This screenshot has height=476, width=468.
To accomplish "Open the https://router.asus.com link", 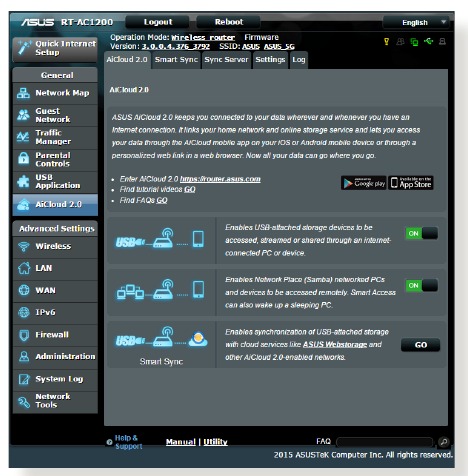I will [220, 179].
